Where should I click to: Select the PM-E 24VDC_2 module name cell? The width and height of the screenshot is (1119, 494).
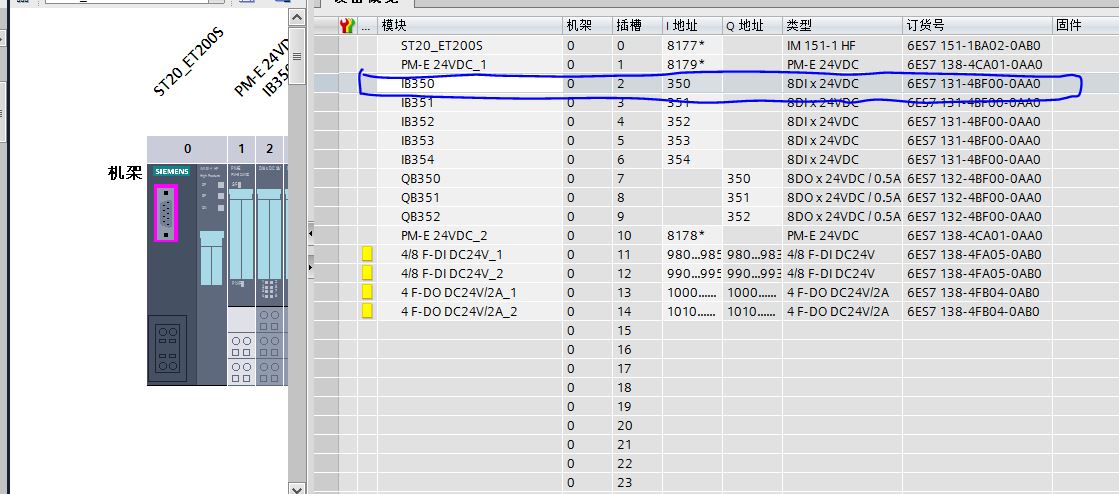click(470, 236)
